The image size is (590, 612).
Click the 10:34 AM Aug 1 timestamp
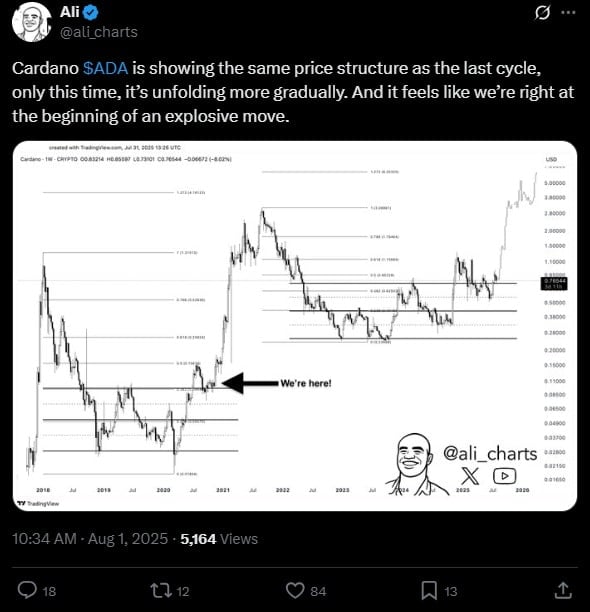pos(90,539)
